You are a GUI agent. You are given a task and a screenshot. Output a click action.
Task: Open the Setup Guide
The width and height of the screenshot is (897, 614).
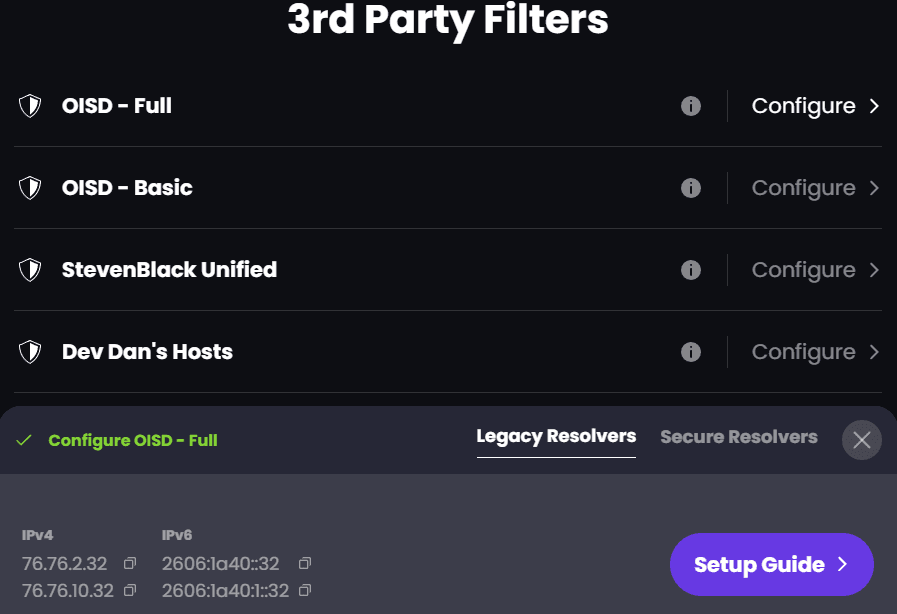(771, 564)
